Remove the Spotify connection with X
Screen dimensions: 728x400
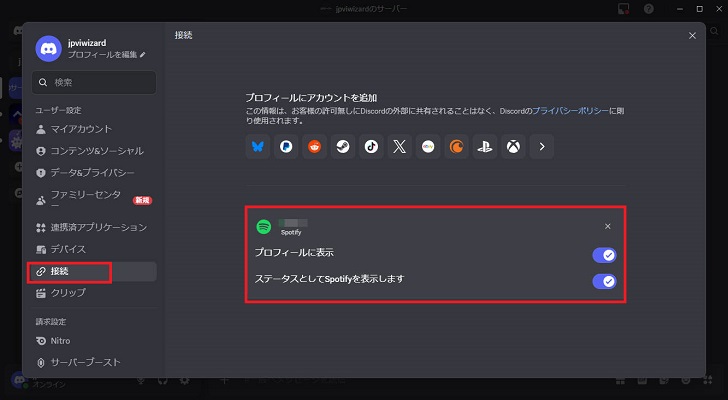point(608,226)
